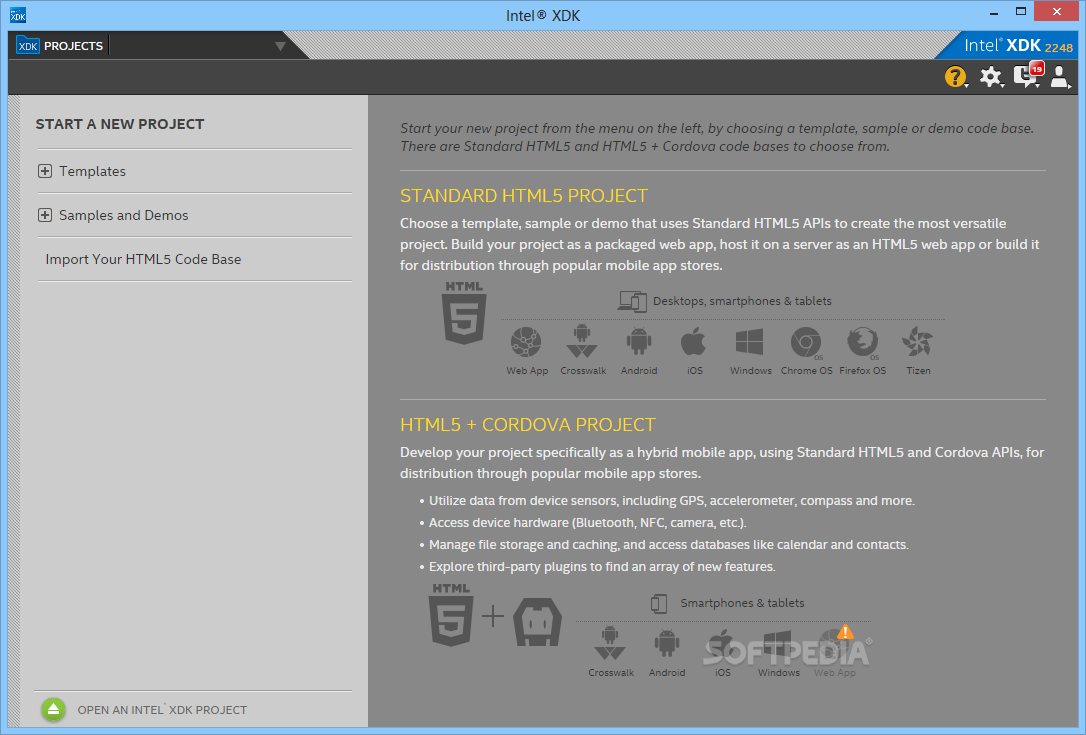This screenshot has height=735, width=1086.
Task: Click the Tizen pinwheel icon
Action: [918, 342]
